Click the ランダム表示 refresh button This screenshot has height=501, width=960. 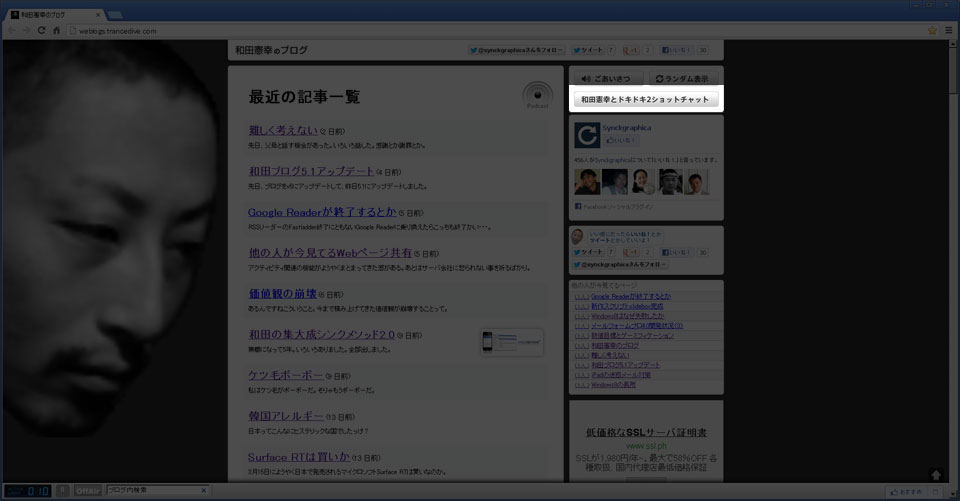pyautogui.click(x=684, y=78)
